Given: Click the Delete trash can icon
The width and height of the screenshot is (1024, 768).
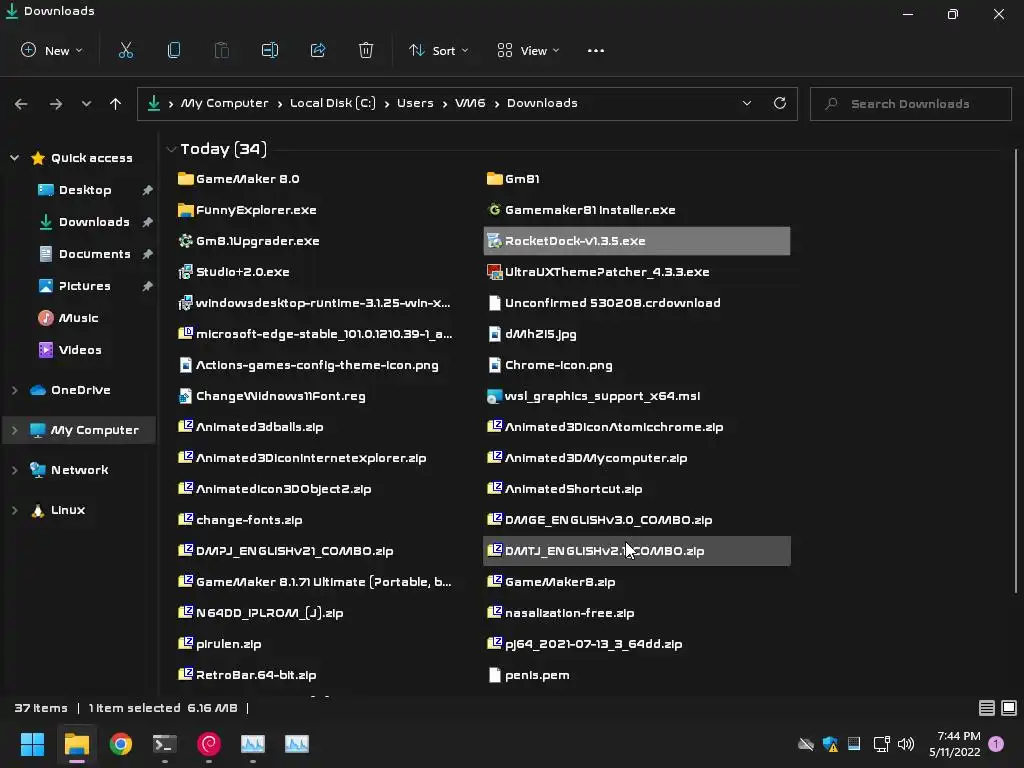Looking at the screenshot, I should tap(366, 50).
